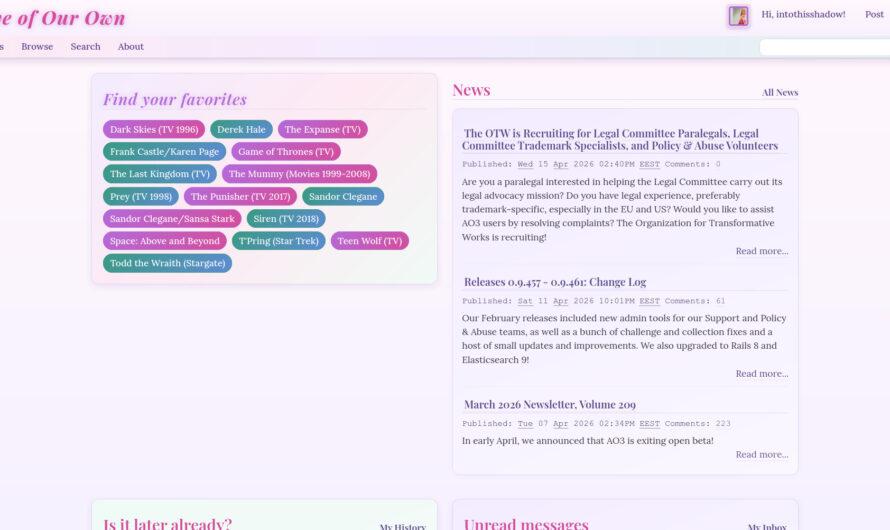Select the Space: Above and Beyond tag

pyautogui.click(x=165, y=241)
